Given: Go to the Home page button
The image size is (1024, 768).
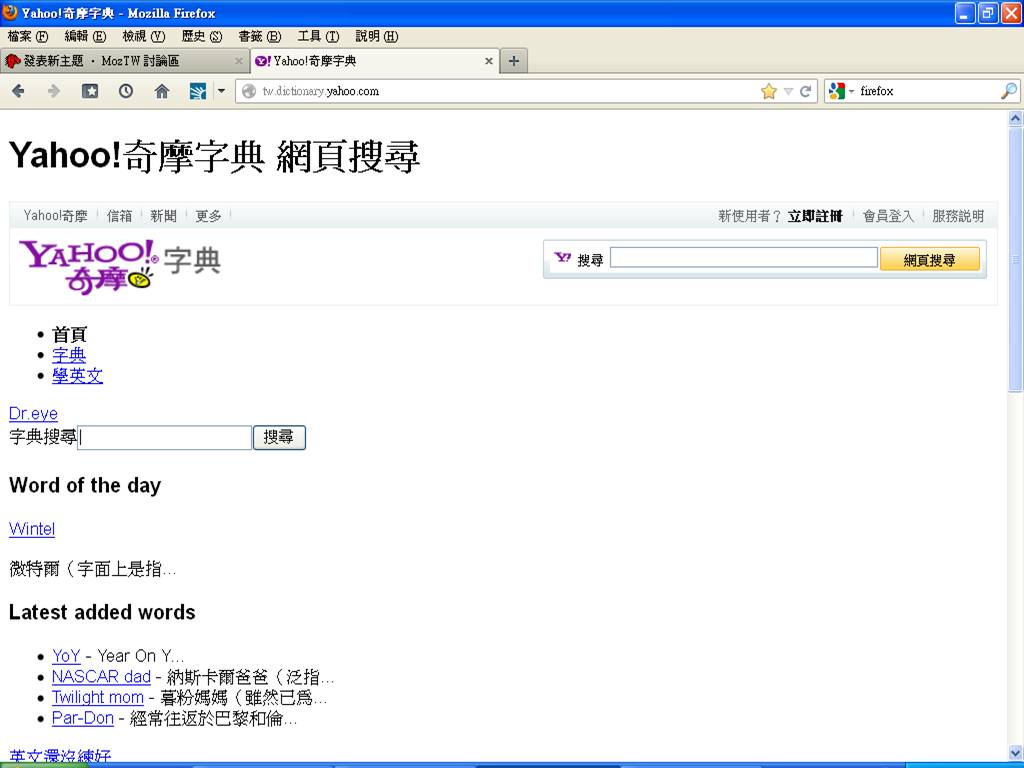Looking at the screenshot, I should point(162,91).
